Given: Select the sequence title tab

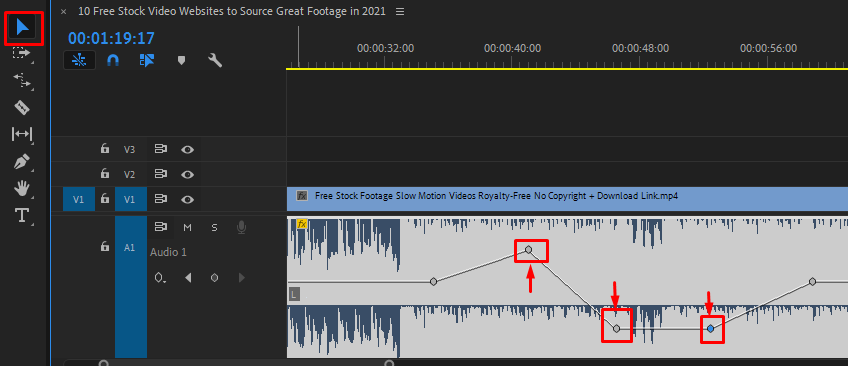Looking at the screenshot, I should click(x=231, y=11).
